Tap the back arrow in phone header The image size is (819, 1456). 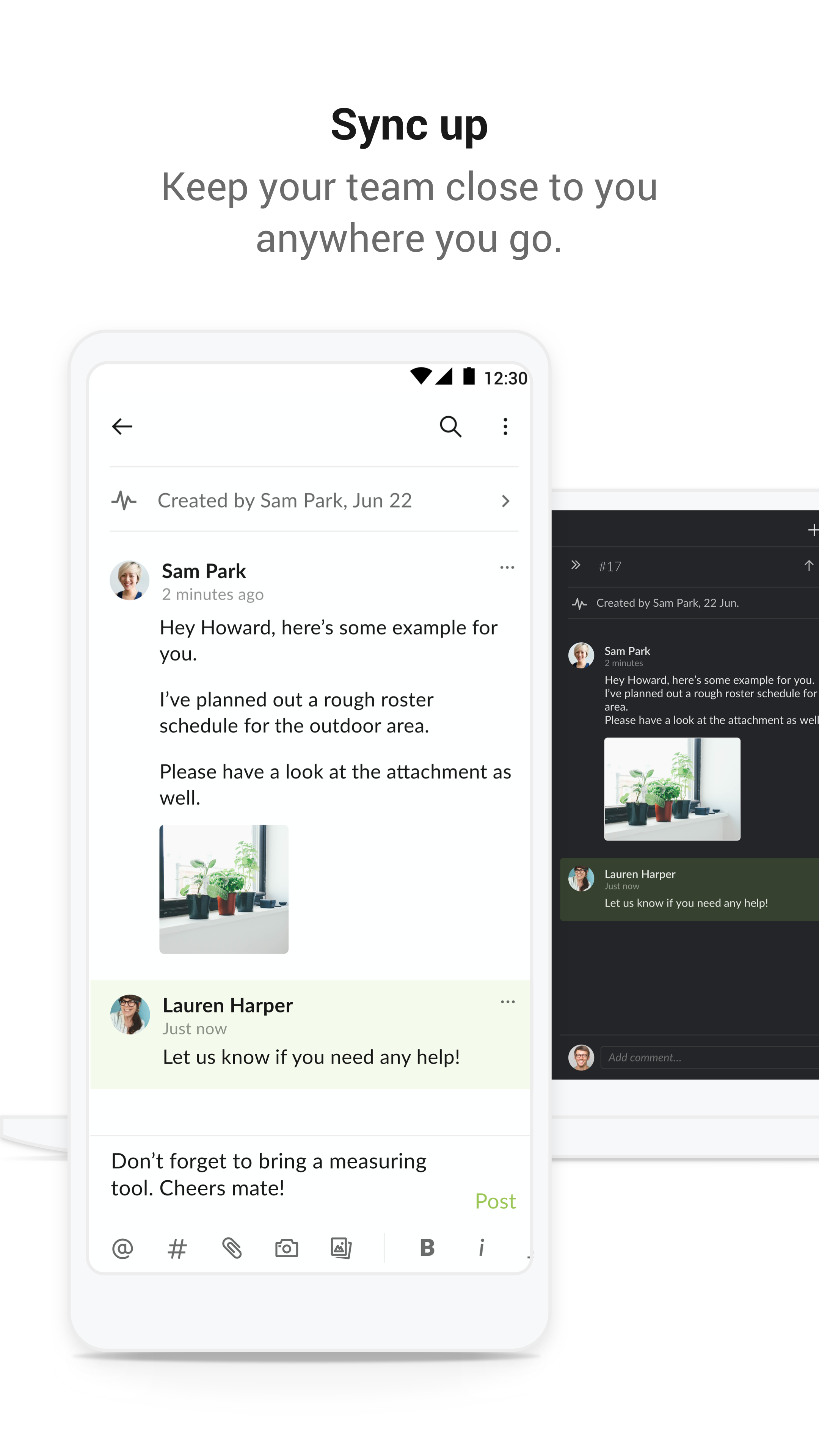122,427
